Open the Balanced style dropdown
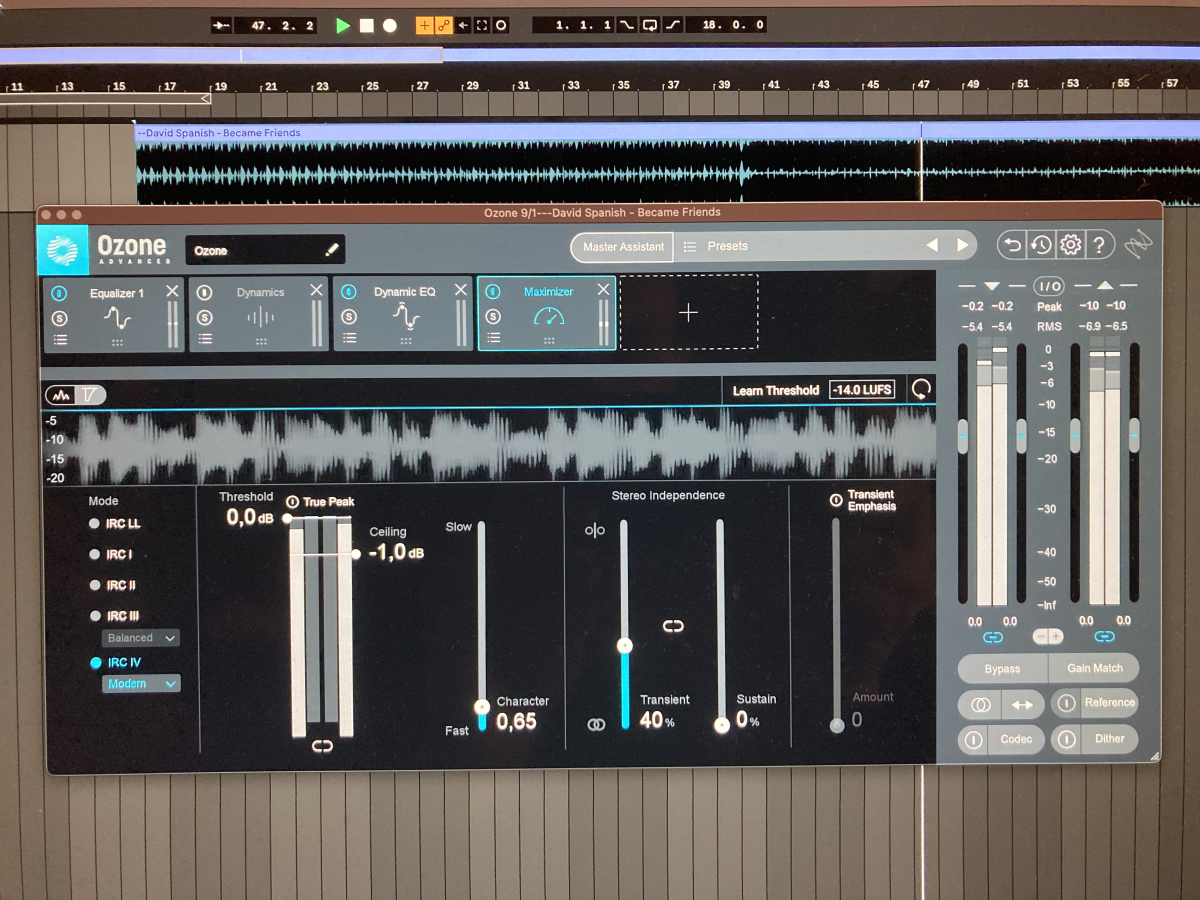The width and height of the screenshot is (1200, 900). [x=141, y=638]
